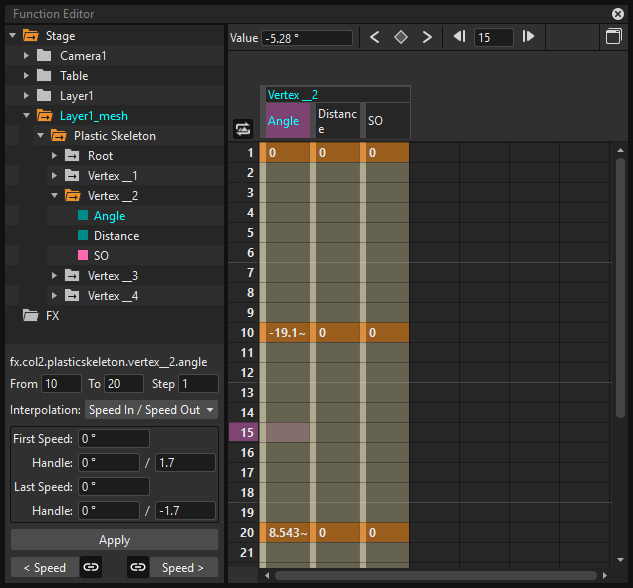
Task: Step to previous frame button
Action: 459,37
